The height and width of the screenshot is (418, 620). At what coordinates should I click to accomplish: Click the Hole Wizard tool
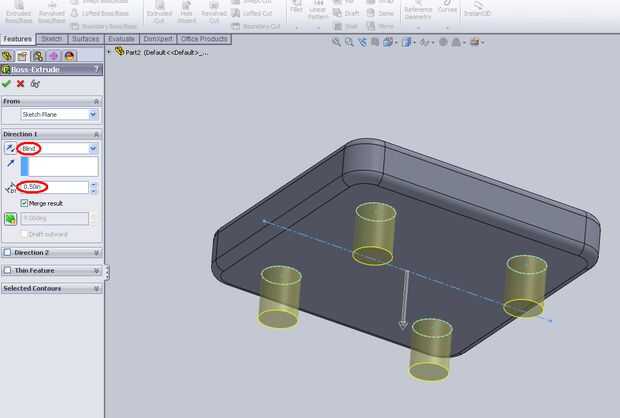pyautogui.click(x=186, y=12)
